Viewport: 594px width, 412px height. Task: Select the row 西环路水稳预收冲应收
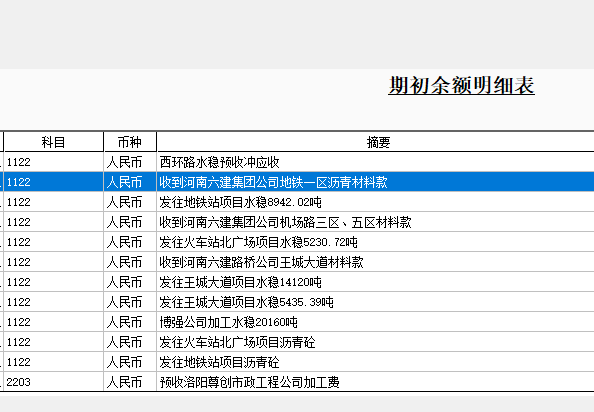(297, 162)
